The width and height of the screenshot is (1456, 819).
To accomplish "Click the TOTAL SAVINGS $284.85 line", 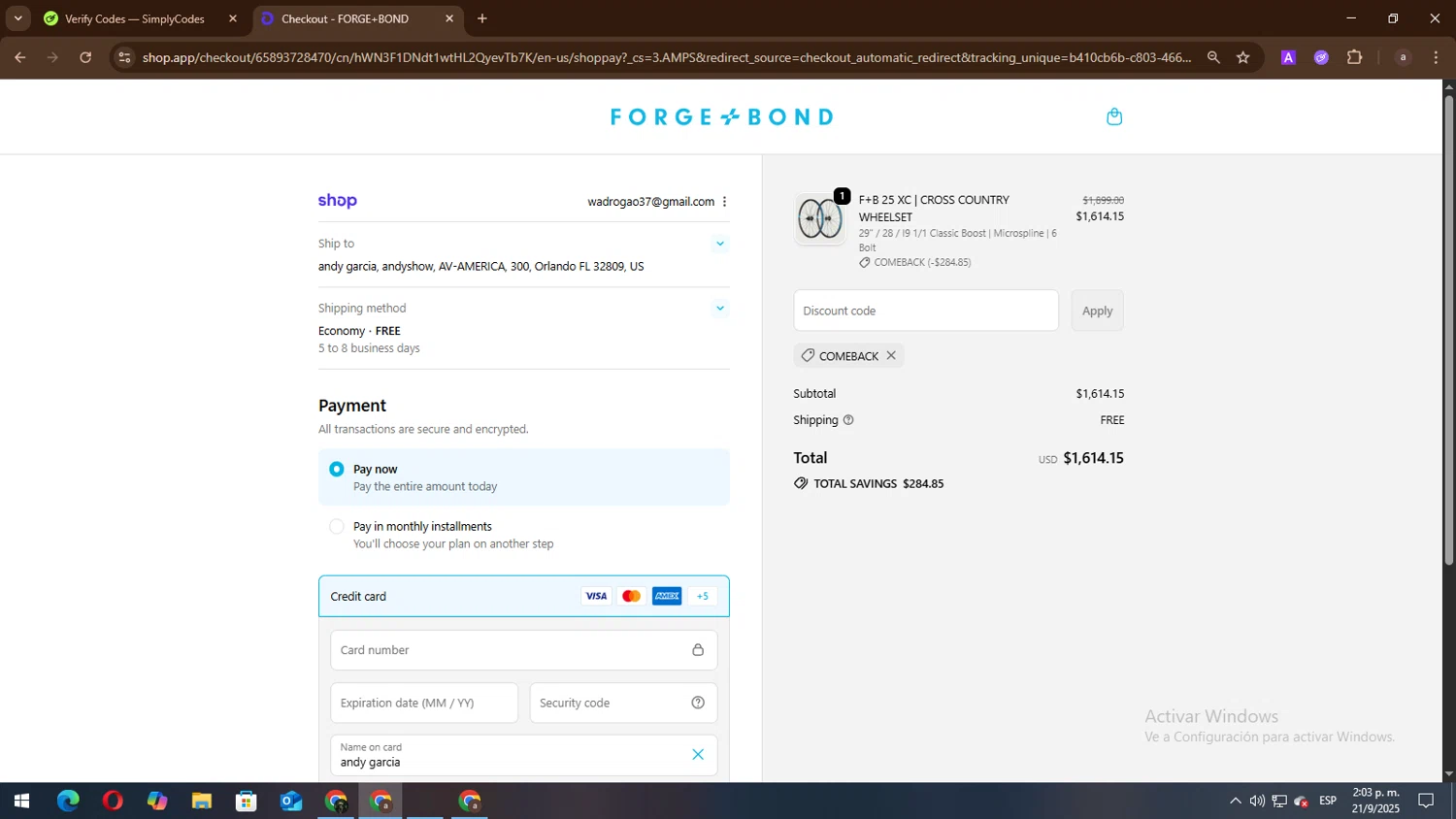I will click(x=869, y=483).
